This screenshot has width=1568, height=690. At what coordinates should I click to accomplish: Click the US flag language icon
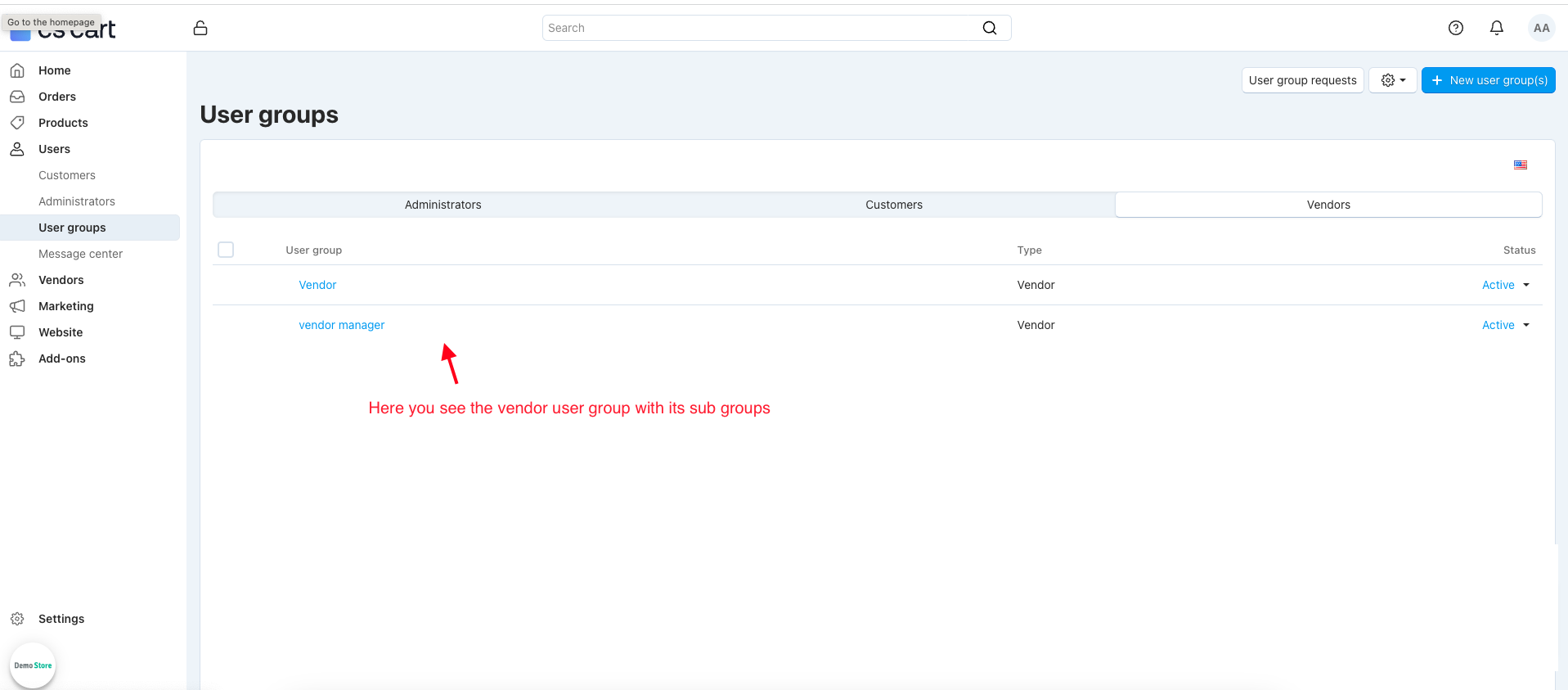click(1520, 165)
